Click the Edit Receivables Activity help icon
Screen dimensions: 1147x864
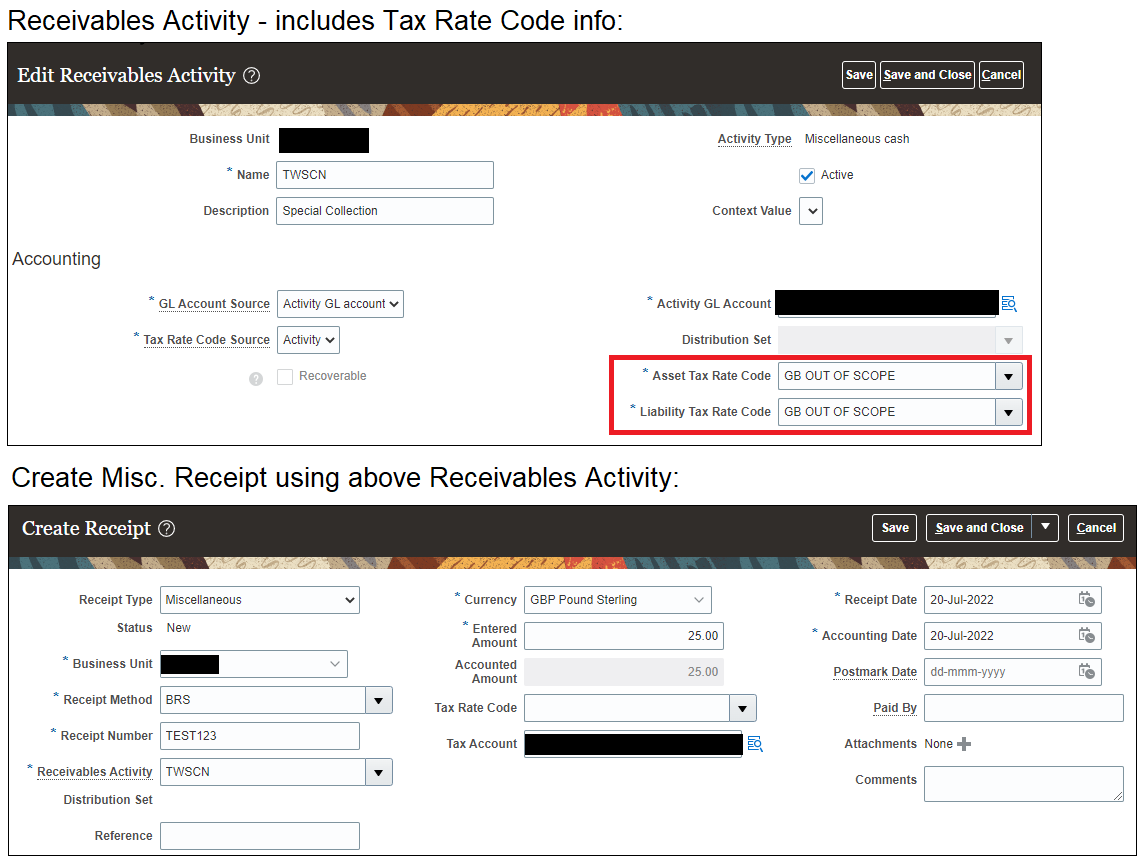pos(250,74)
